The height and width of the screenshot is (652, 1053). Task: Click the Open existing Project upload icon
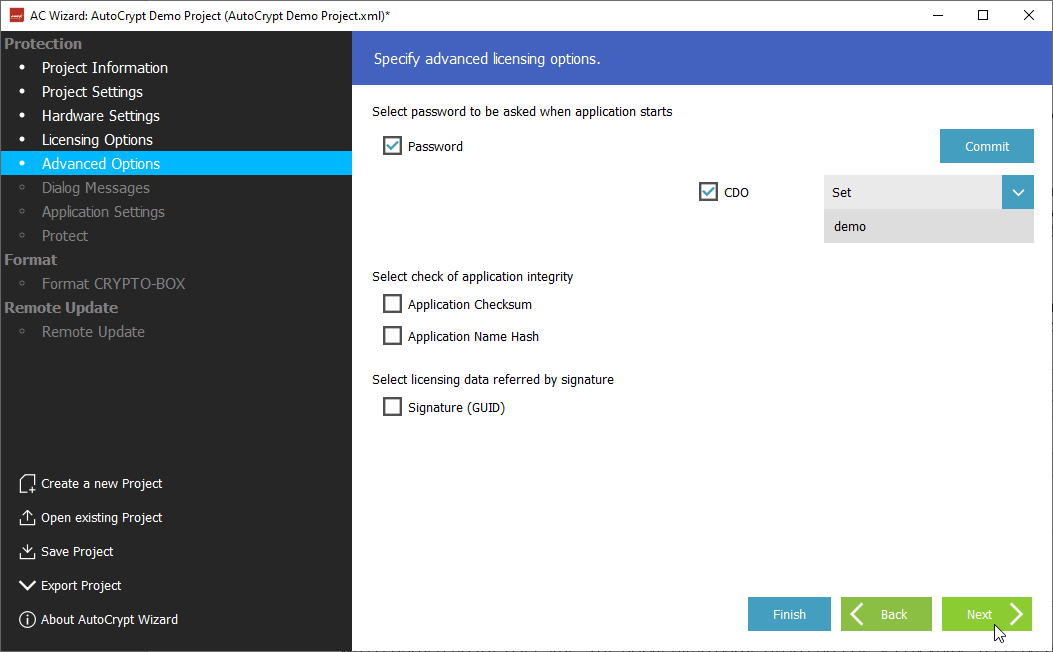27,518
